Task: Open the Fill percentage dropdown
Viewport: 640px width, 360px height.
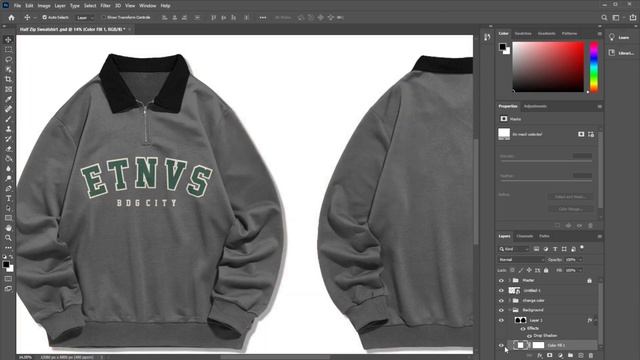Action: 580,270
